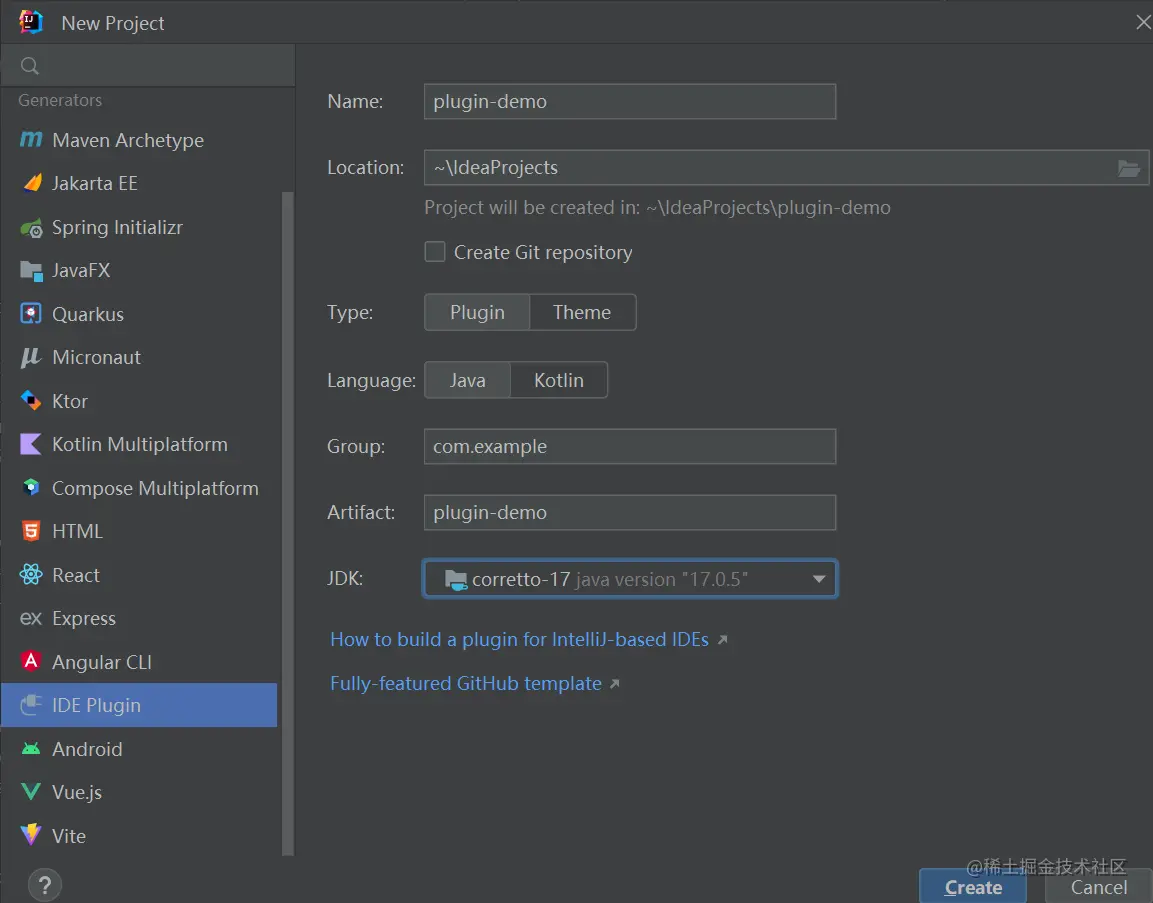
Task: Click the Ktor generator icon
Action: pos(31,401)
